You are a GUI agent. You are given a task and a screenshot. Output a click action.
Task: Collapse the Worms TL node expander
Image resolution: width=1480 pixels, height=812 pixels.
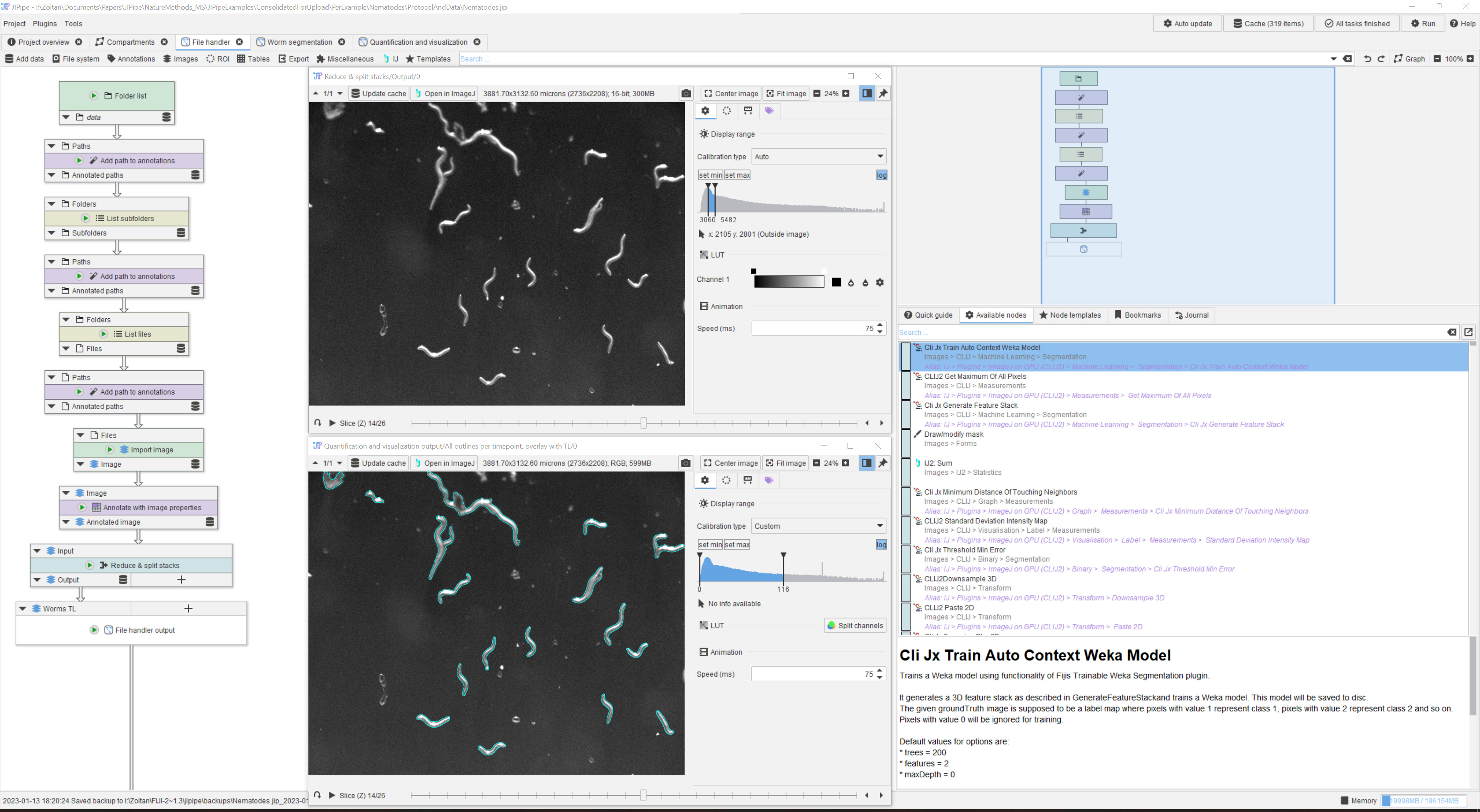[23, 609]
